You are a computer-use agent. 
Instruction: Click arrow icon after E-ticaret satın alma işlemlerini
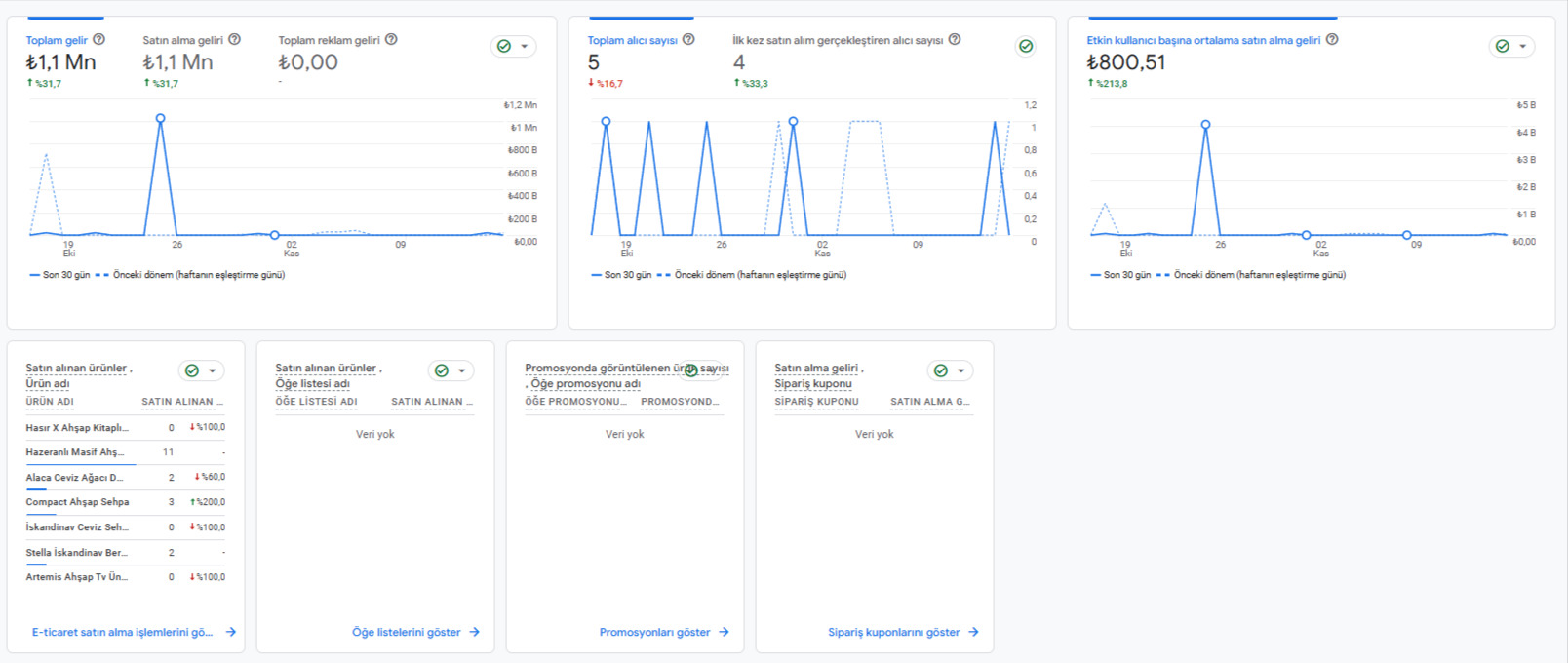click(x=231, y=632)
